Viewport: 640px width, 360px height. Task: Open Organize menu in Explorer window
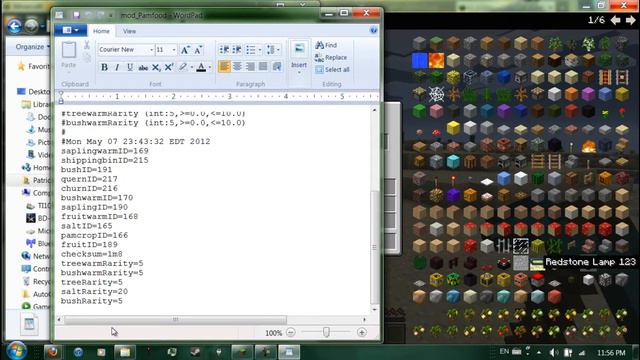(32, 47)
